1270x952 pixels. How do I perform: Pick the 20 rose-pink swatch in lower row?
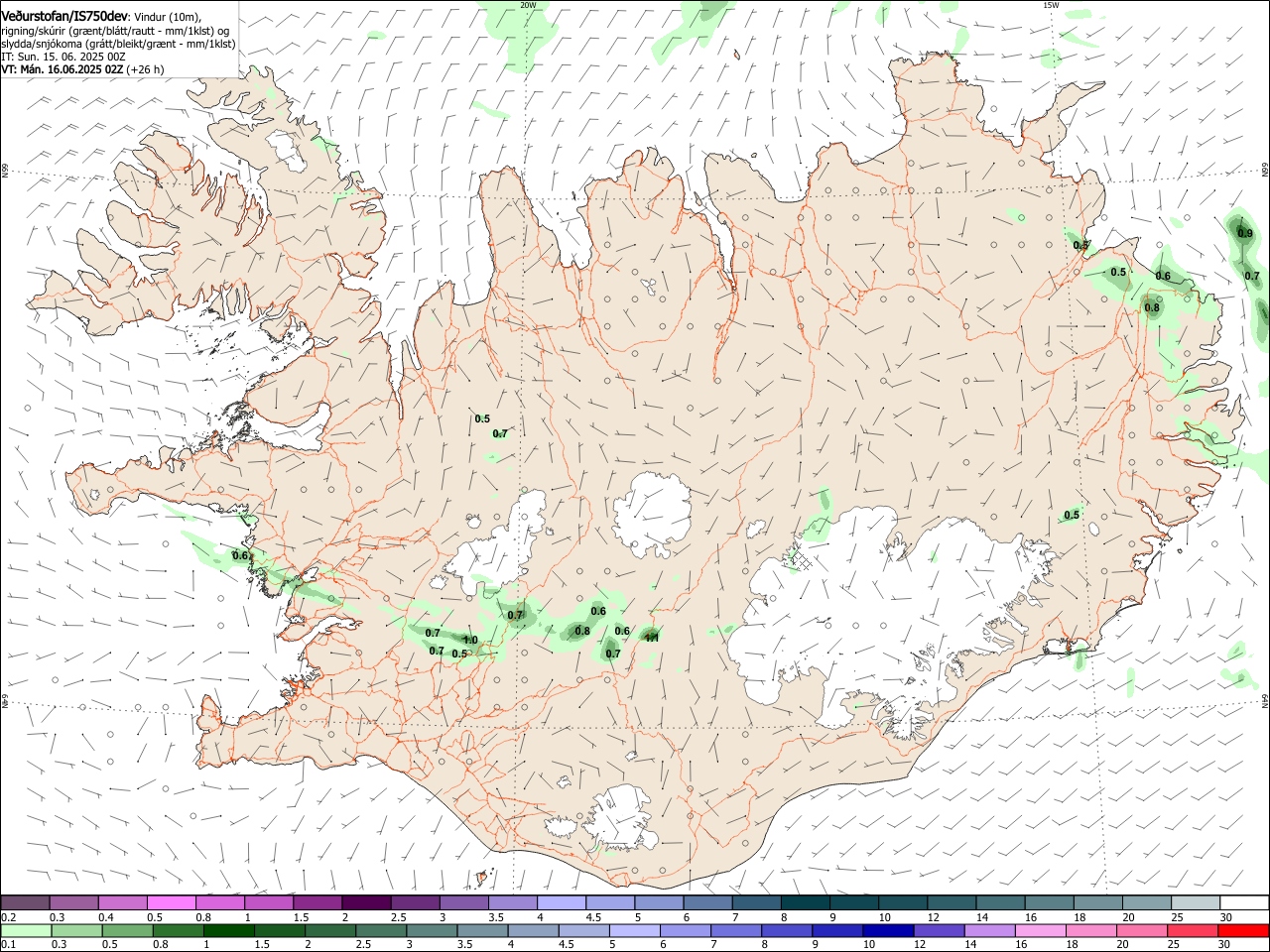coord(1141,931)
